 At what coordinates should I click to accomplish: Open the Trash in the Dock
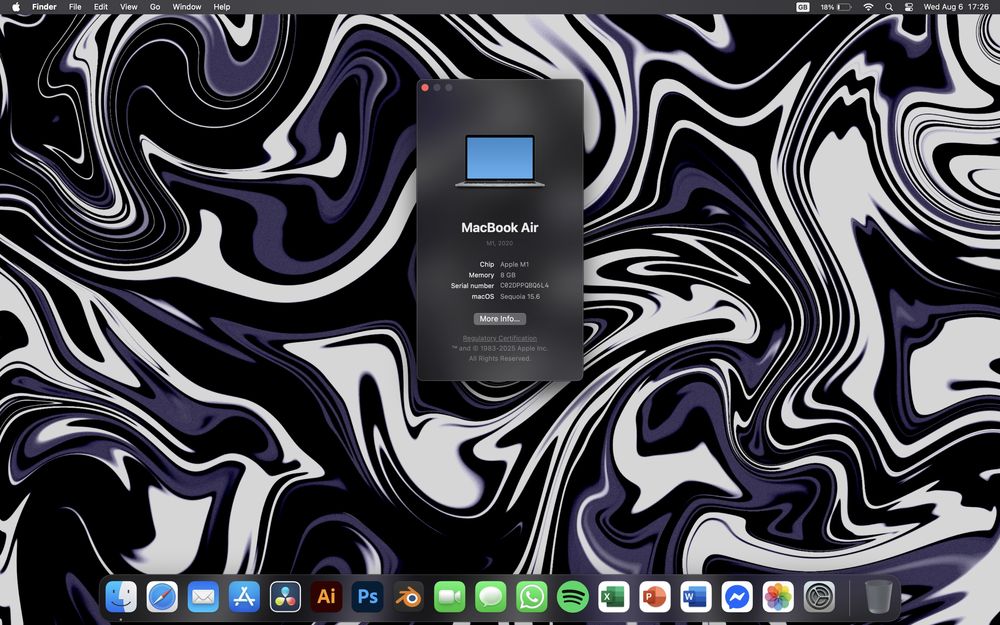click(878, 597)
